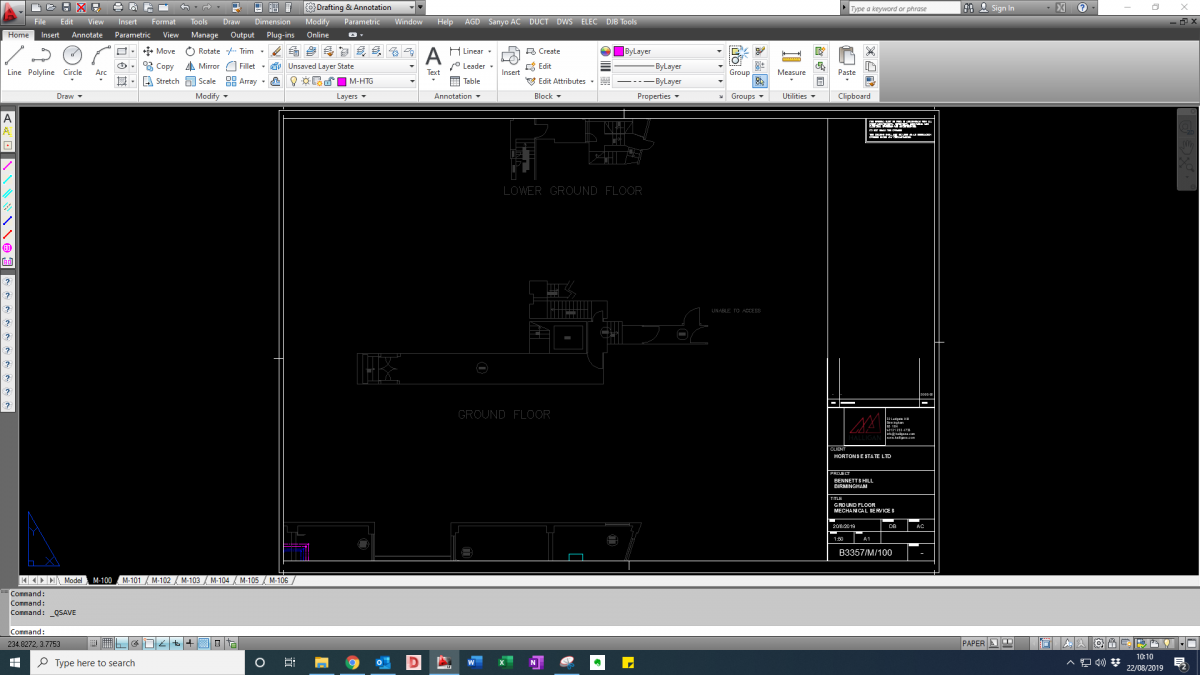Click the Sign In button

1002,8
